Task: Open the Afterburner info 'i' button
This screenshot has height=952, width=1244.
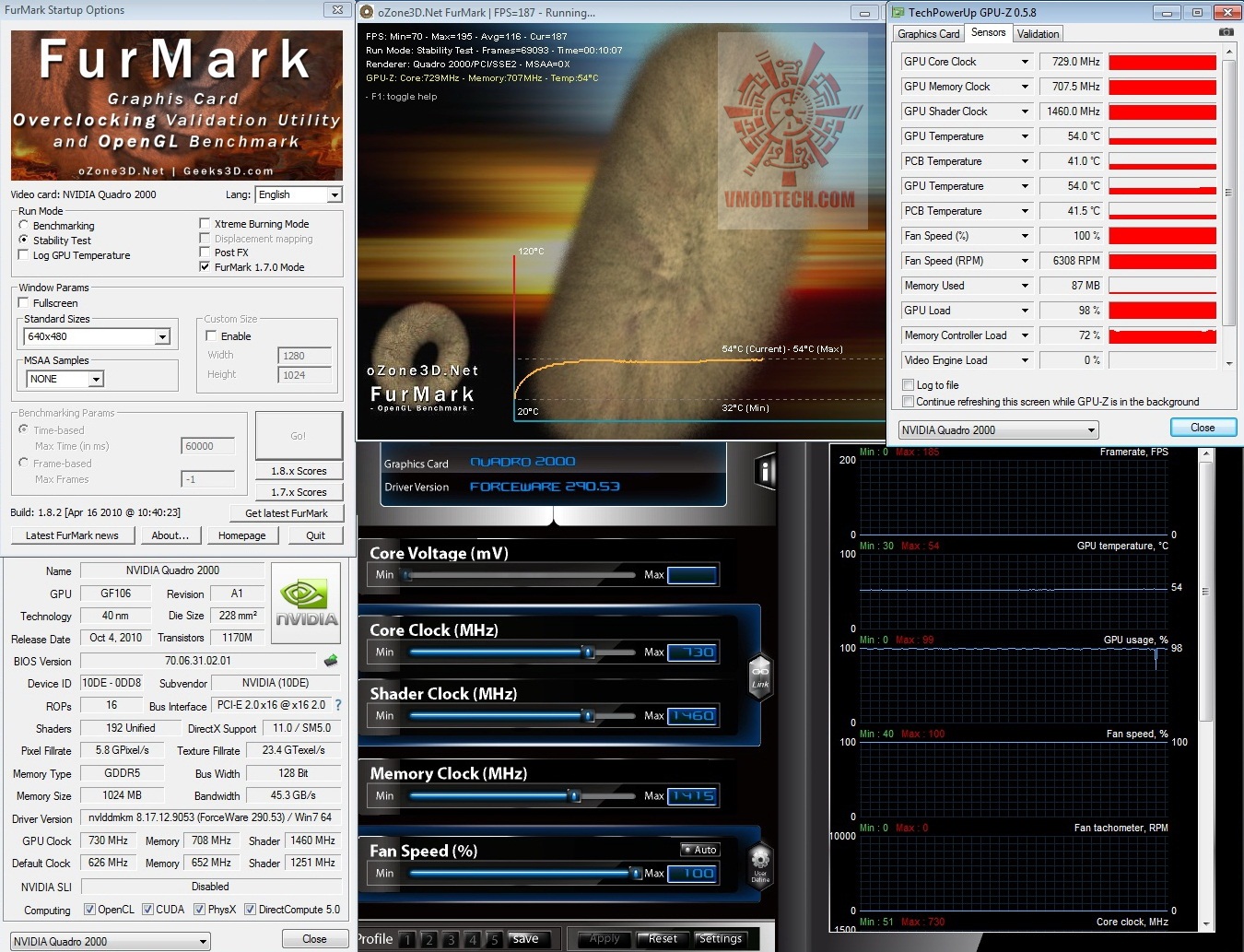Action: click(765, 471)
